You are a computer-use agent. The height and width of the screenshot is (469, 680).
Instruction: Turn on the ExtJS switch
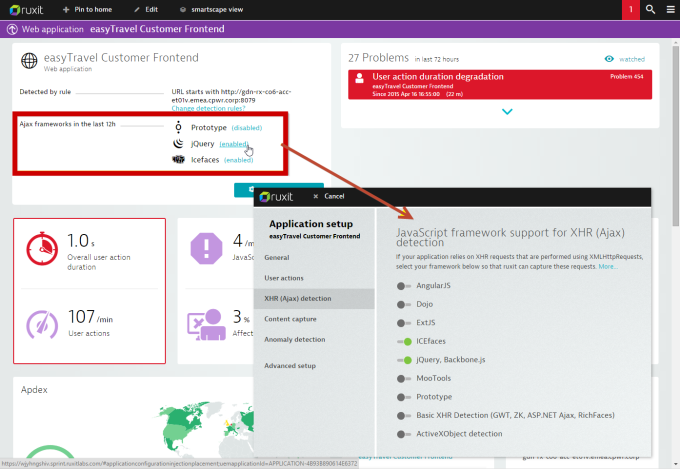coord(404,323)
